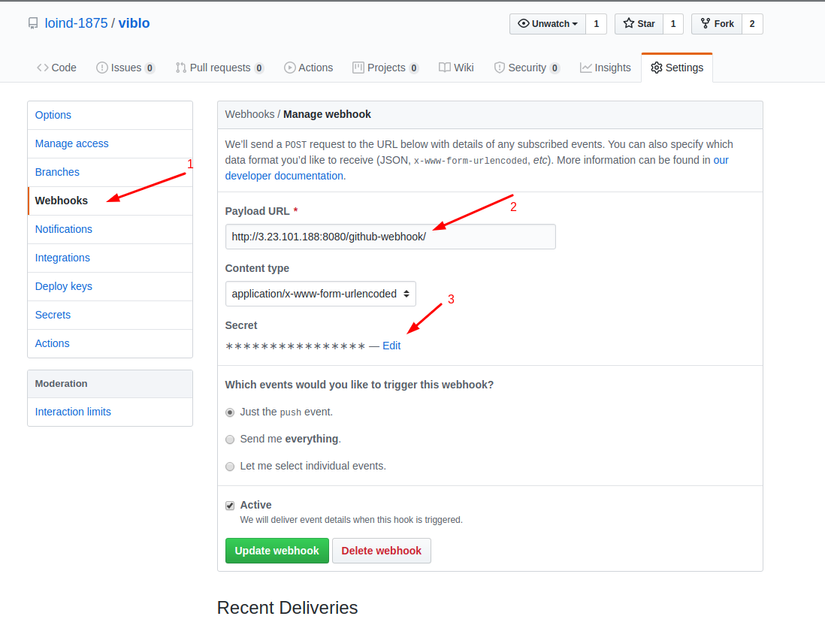The height and width of the screenshot is (625, 825).
Task: Expand the Unwatch dropdown button
Action: pos(547,24)
